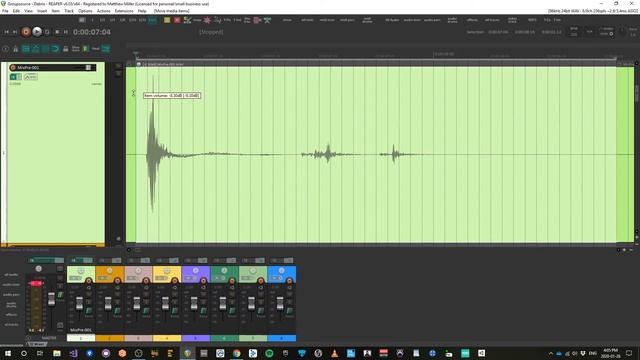Open Google Chrome from the taskbar

(x=236, y=353)
